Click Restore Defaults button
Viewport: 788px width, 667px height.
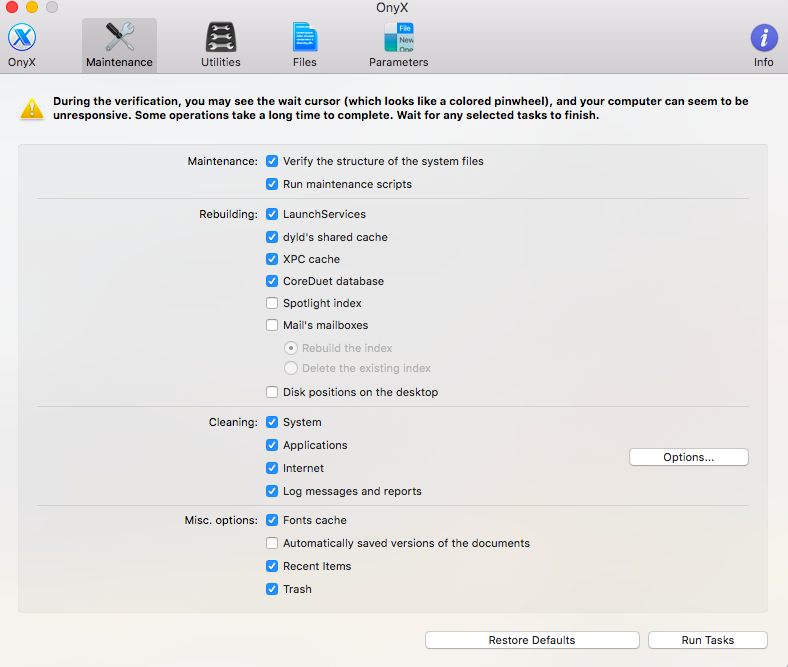pos(532,640)
